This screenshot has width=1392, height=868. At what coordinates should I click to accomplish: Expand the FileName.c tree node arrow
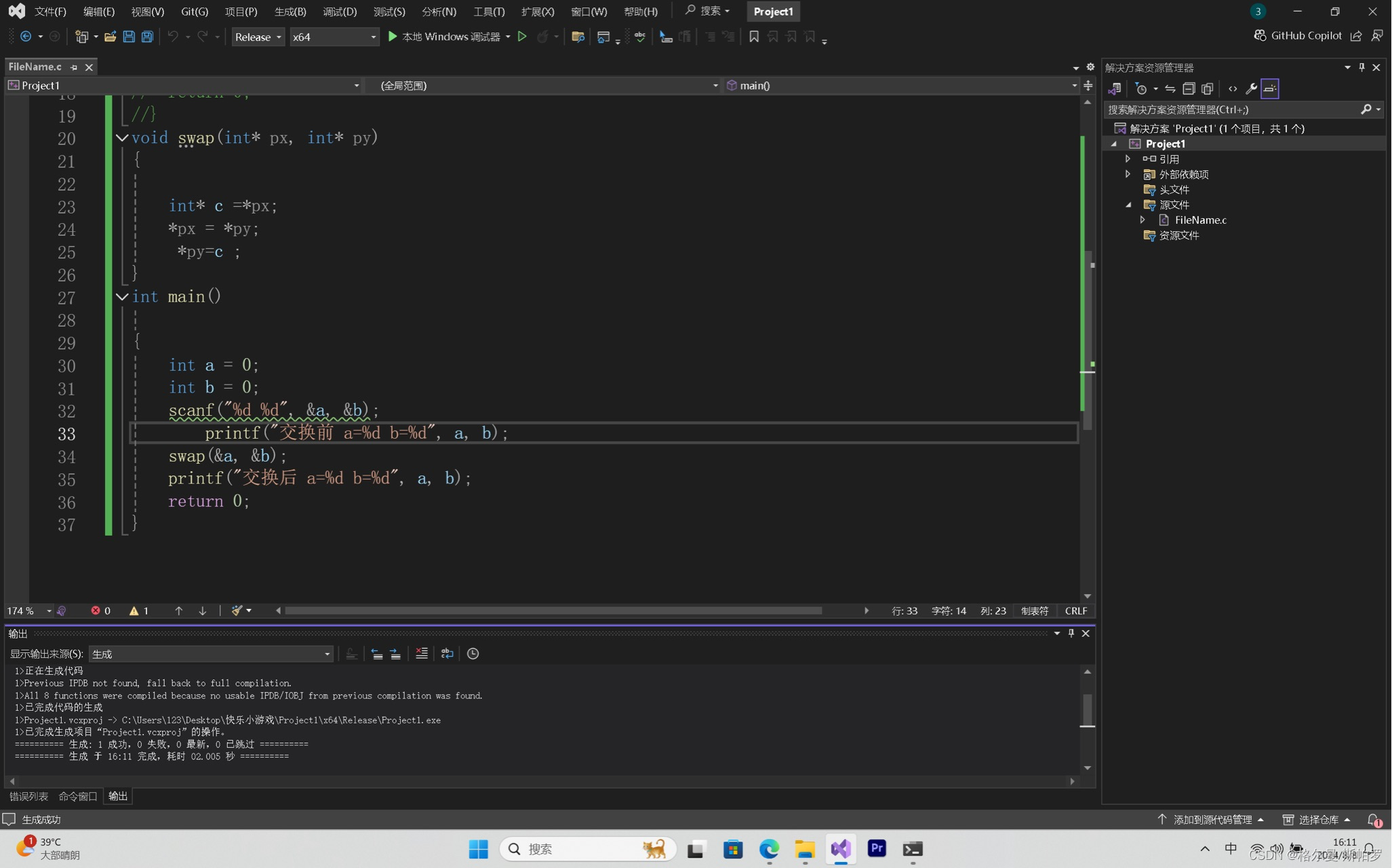[x=1143, y=220]
